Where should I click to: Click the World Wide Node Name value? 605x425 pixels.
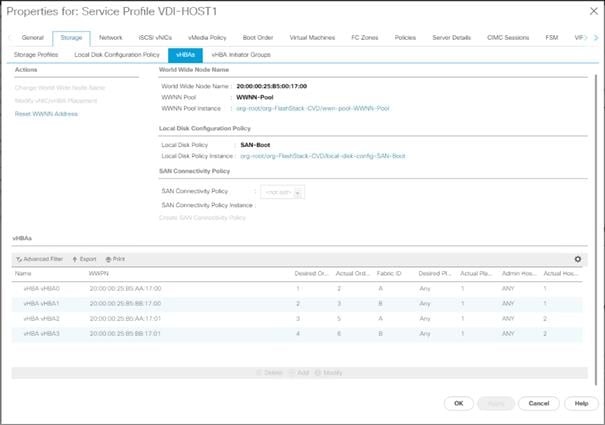[272, 86]
